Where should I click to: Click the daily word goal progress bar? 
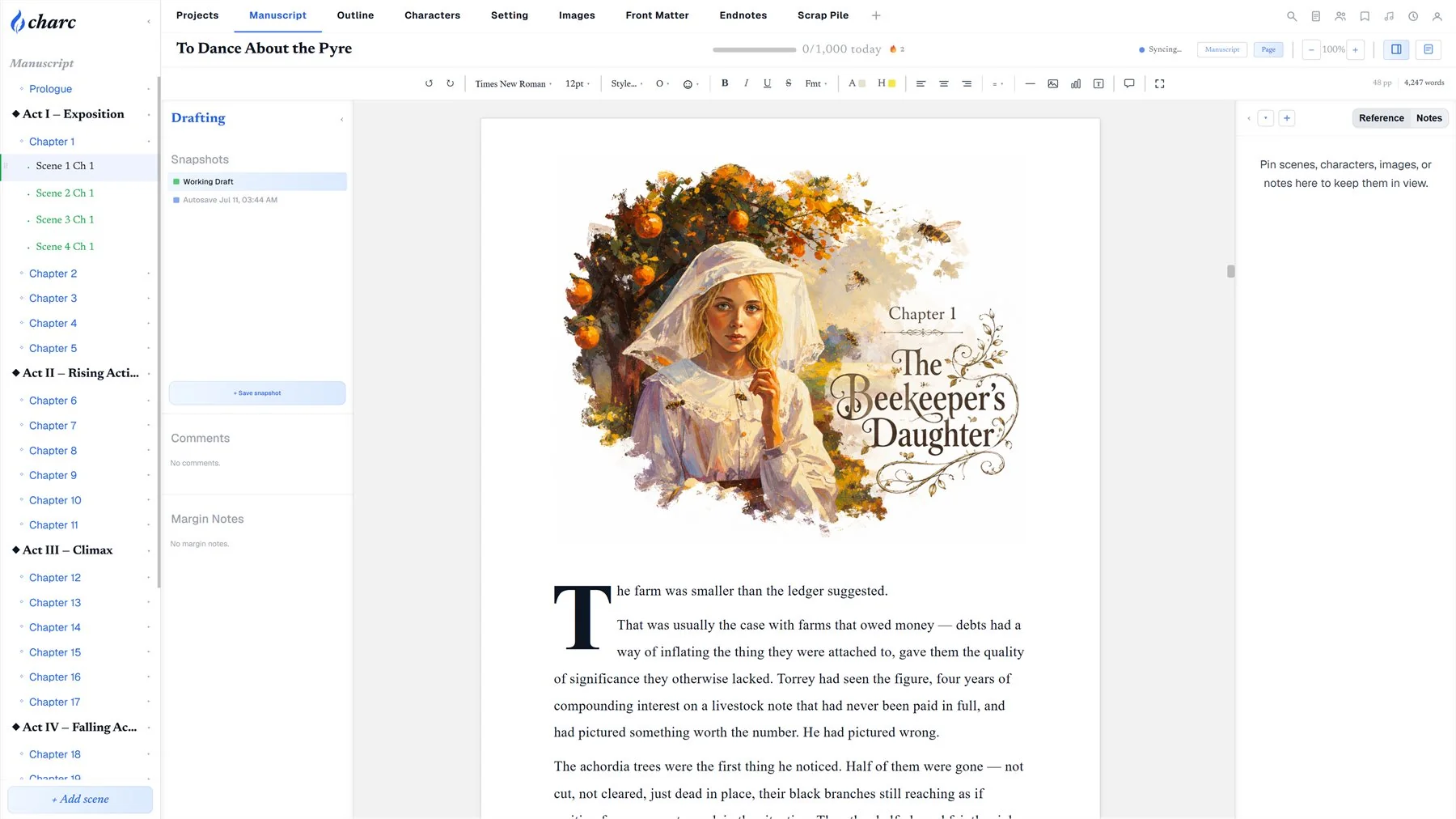(754, 50)
